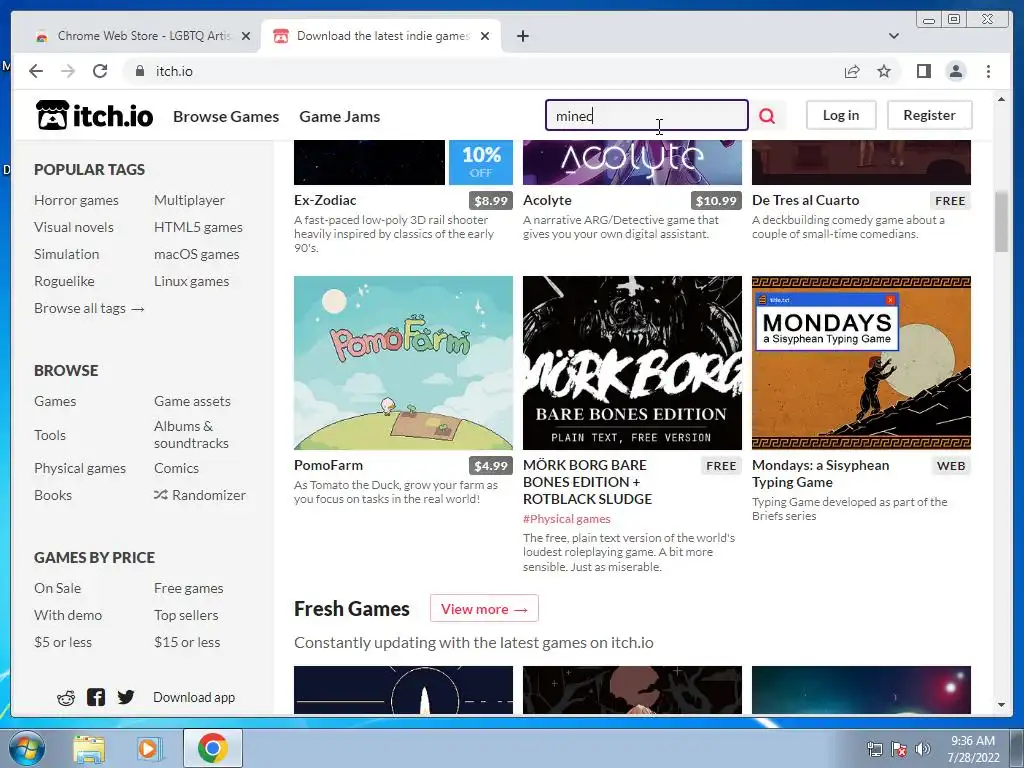Close the Chrome Web Store tab
Screen dimensions: 1024x768
click(x=246, y=36)
